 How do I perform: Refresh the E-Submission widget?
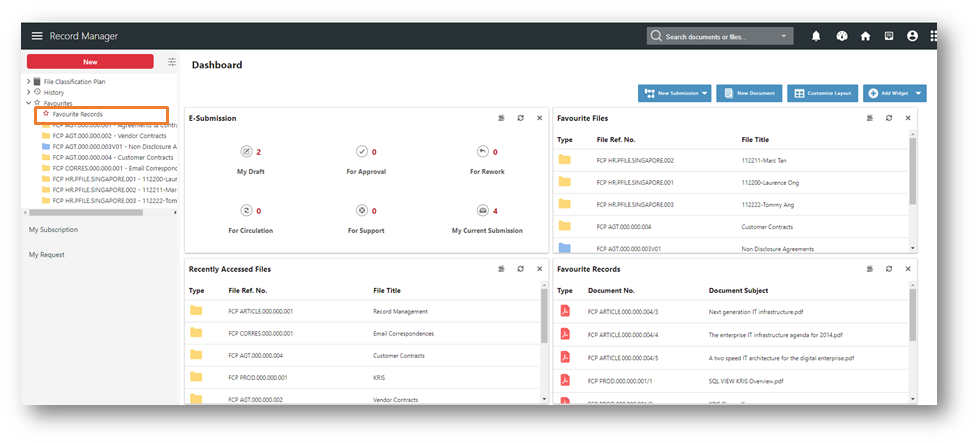pos(521,118)
